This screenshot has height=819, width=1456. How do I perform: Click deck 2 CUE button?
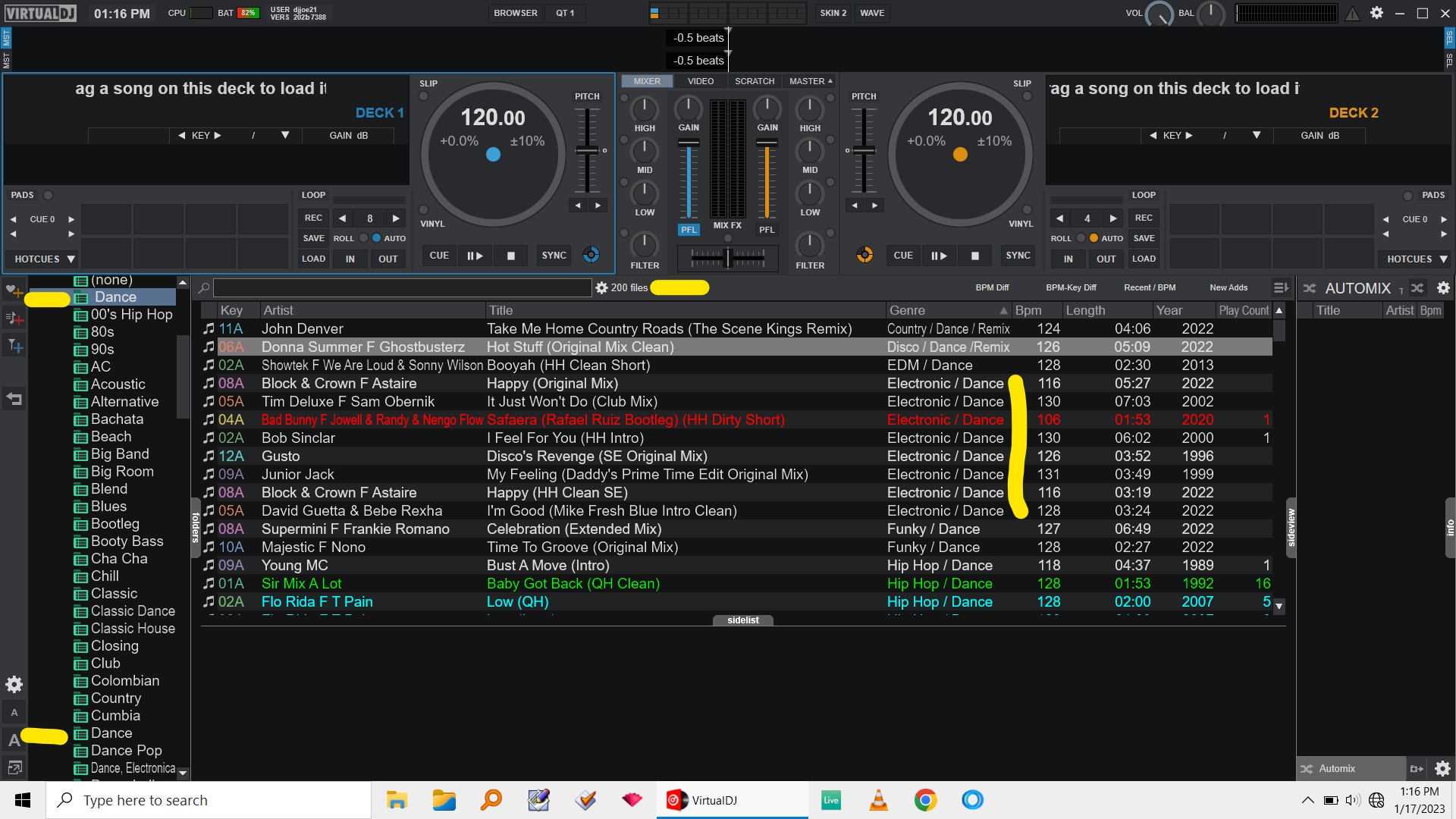click(903, 256)
